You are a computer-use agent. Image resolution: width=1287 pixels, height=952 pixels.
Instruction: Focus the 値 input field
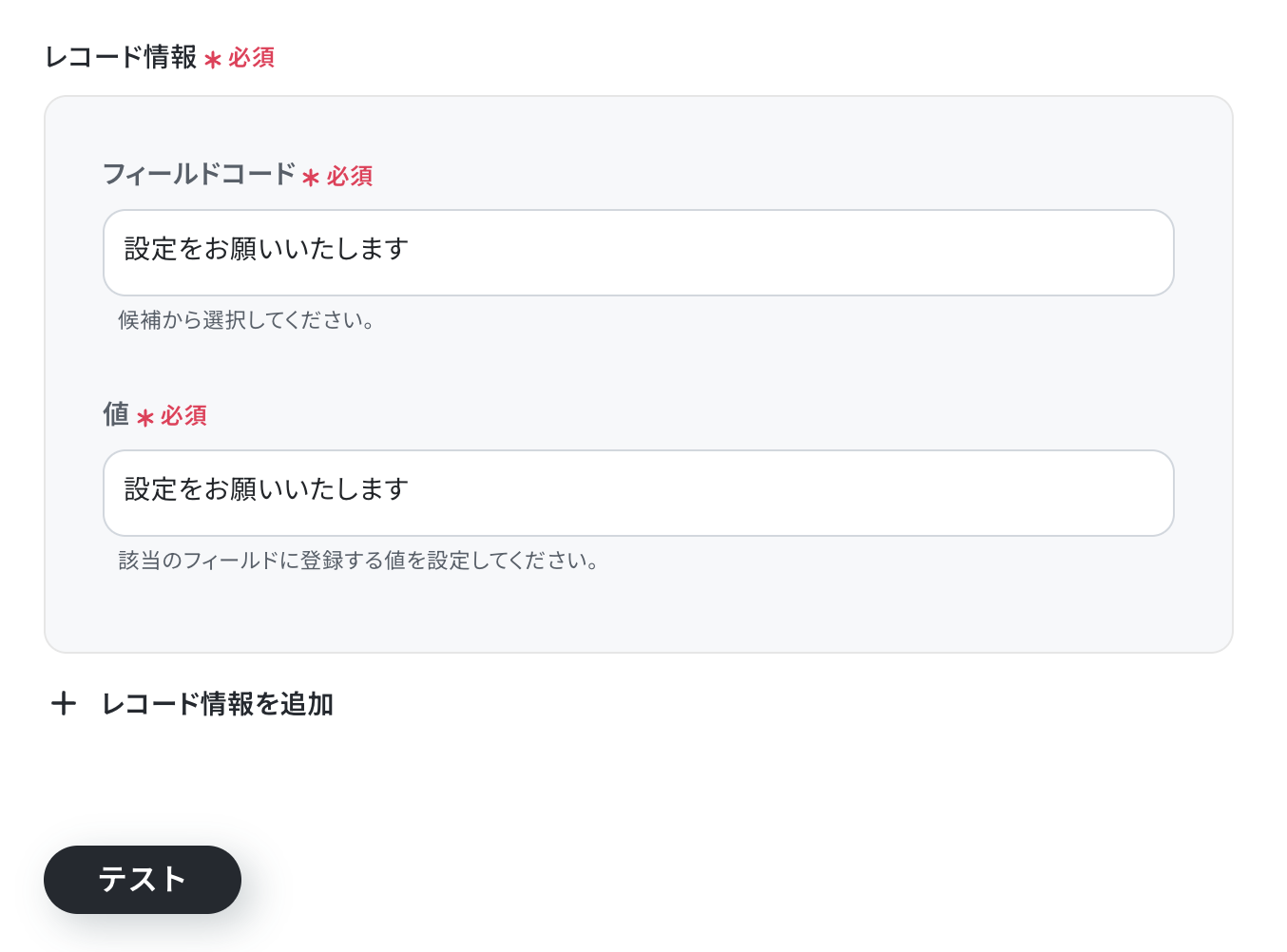coord(639,493)
